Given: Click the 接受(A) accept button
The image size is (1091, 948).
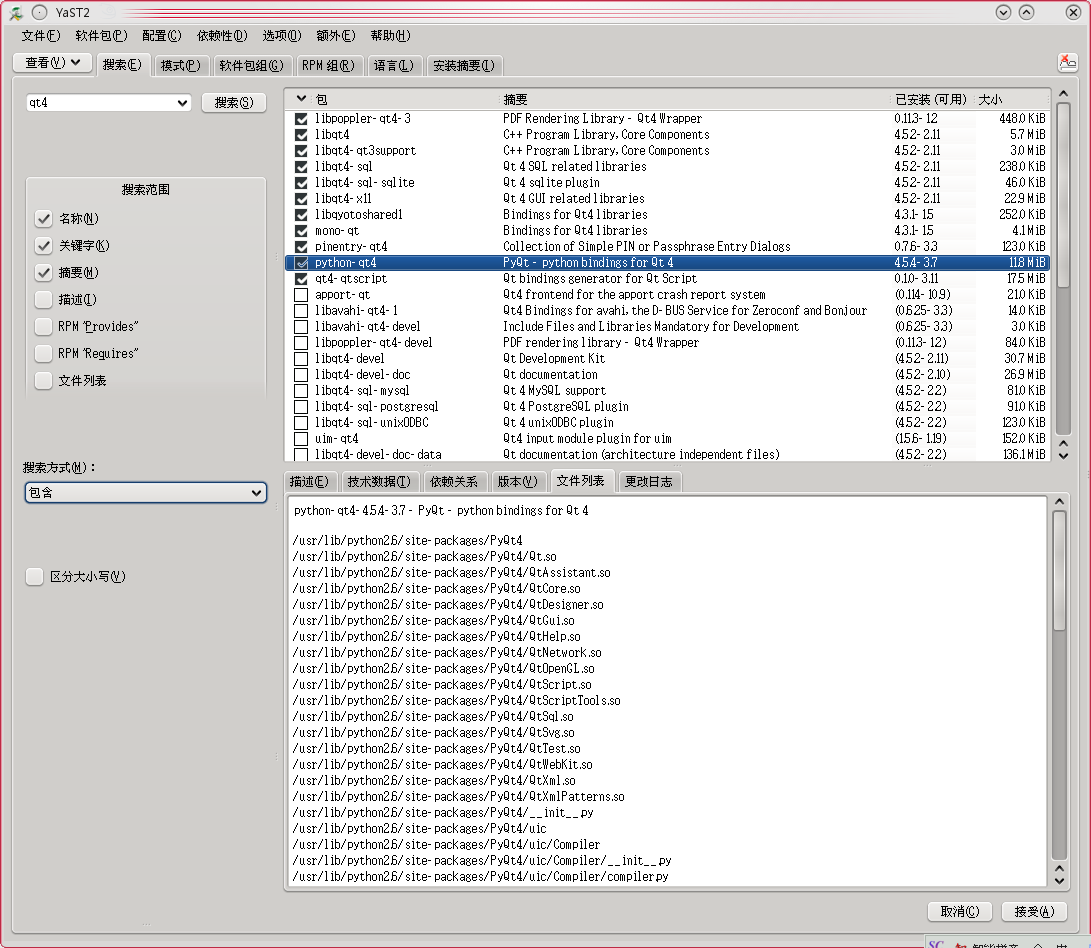Looking at the screenshot, I should click(1034, 911).
